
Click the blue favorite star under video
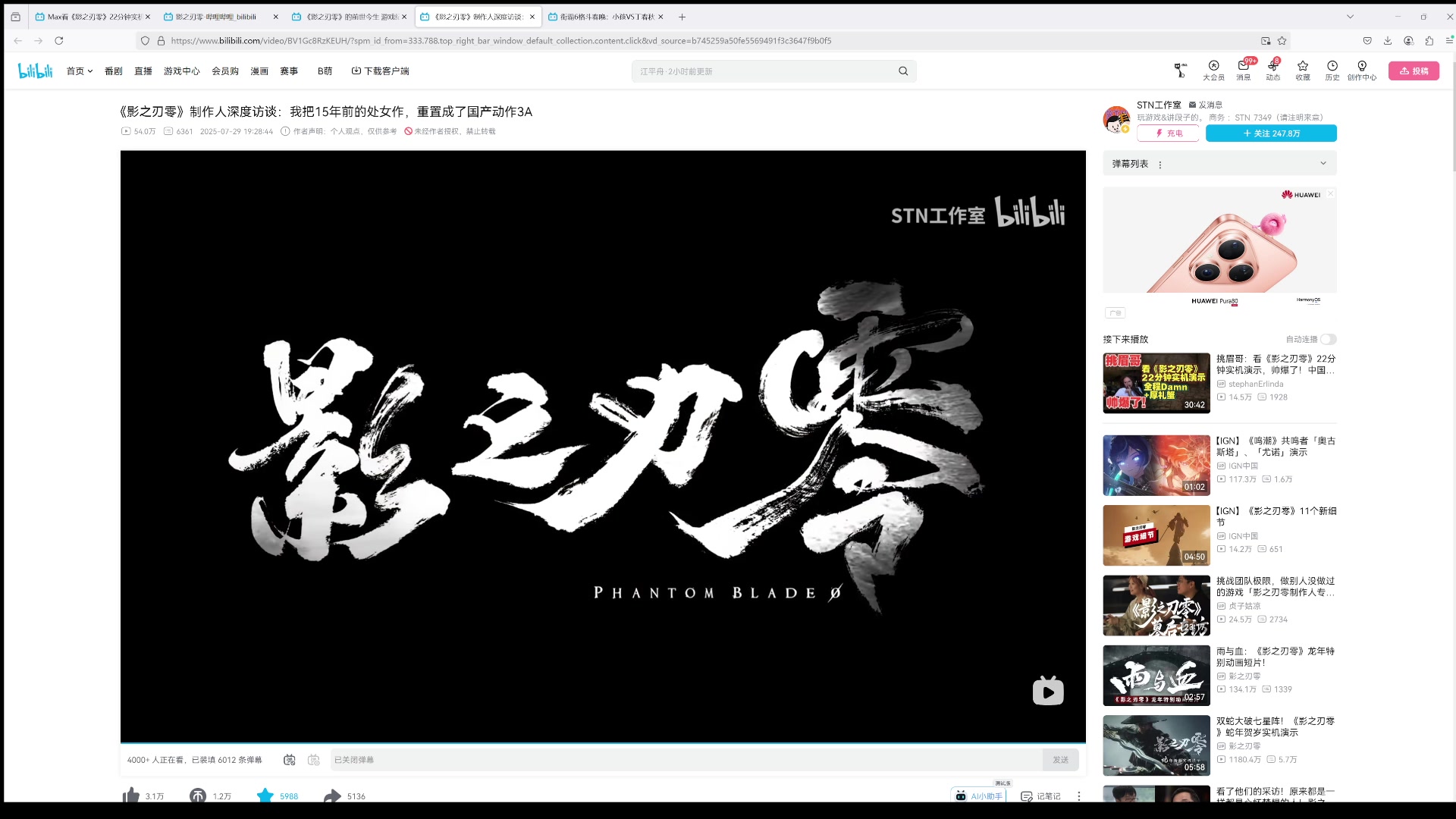265,795
